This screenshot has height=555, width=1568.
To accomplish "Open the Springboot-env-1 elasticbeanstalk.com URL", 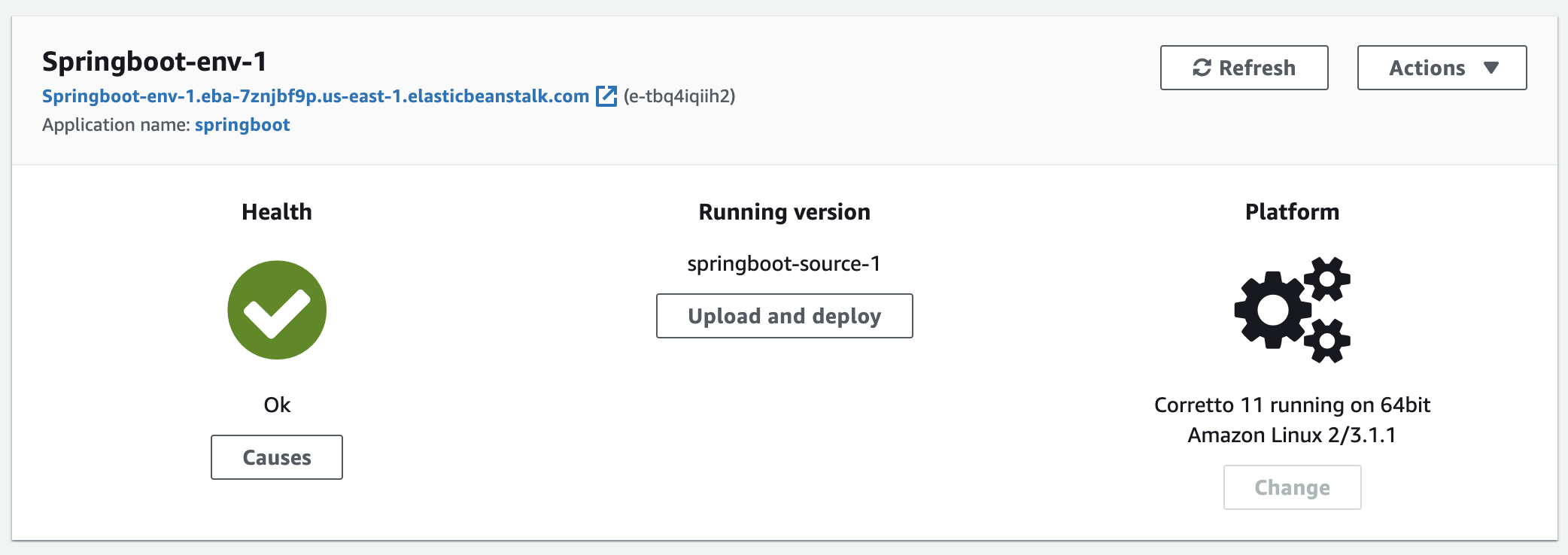I will (x=315, y=96).
